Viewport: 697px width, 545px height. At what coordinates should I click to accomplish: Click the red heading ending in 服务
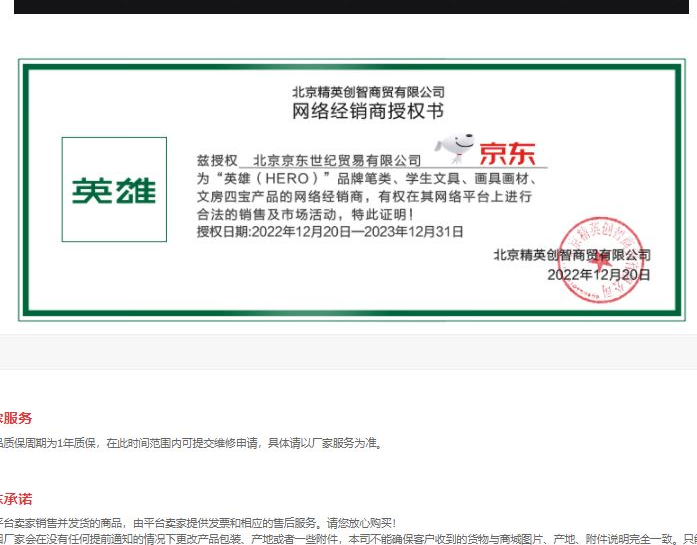tap(16, 418)
